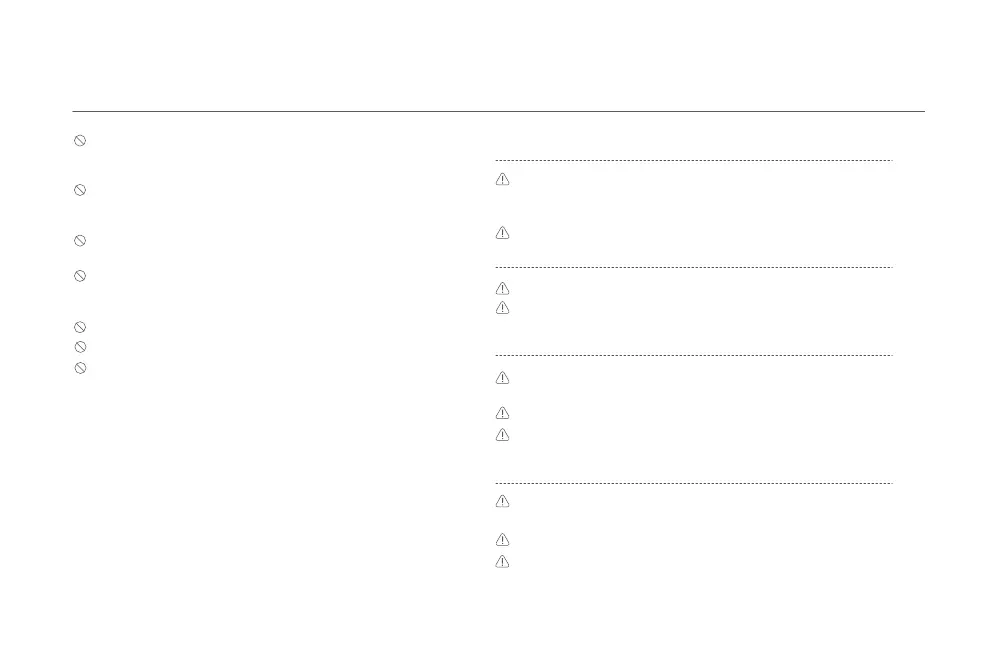
Task: Click middle warning triangle in the third dashed section
Action: point(502,413)
